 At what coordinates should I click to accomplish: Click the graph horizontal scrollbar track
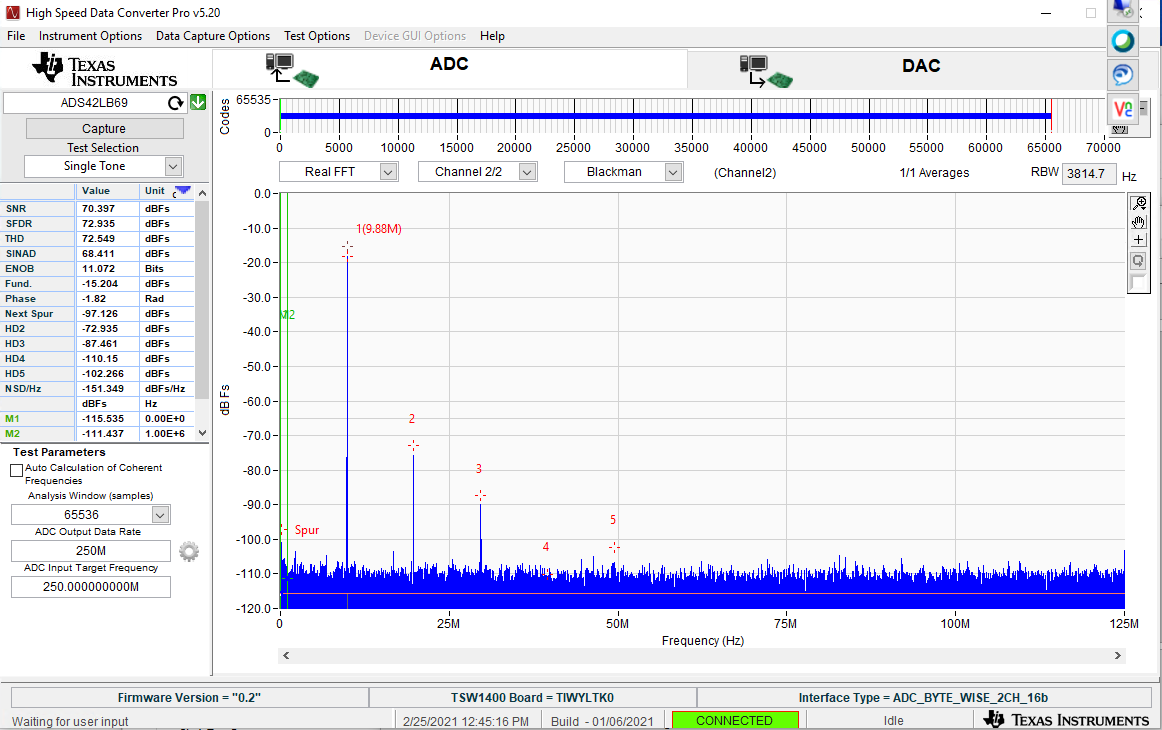[702, 655]
